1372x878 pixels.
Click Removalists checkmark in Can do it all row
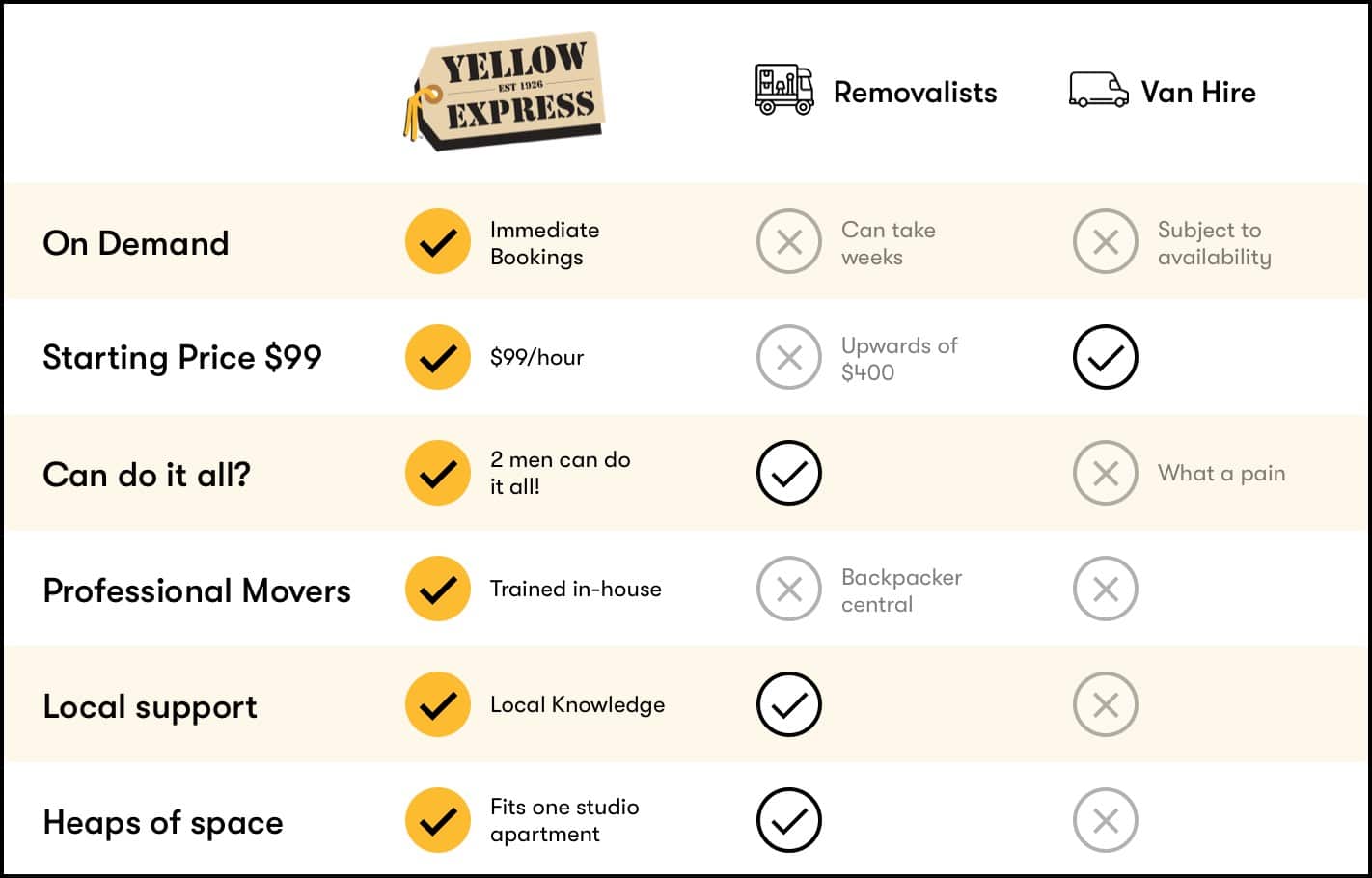(789, 473)
